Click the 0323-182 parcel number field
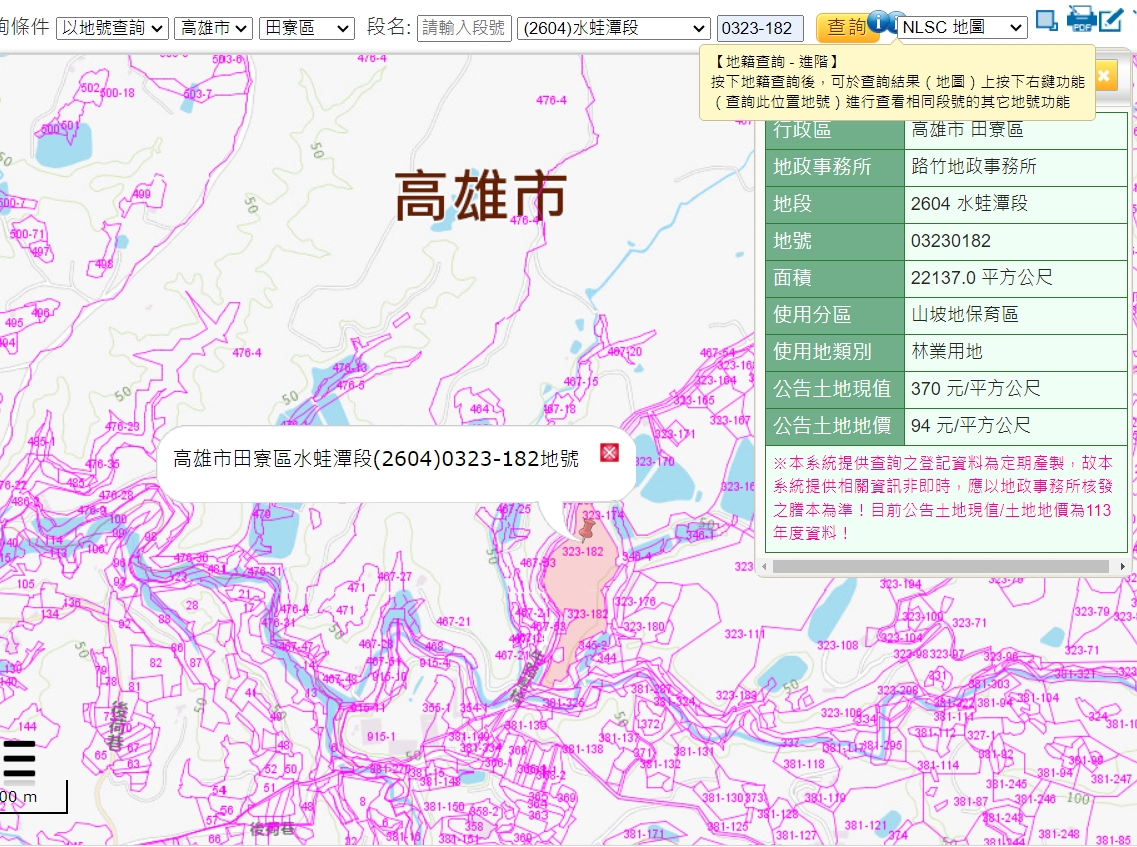The image size is (1137, 847). pos(760,28)
